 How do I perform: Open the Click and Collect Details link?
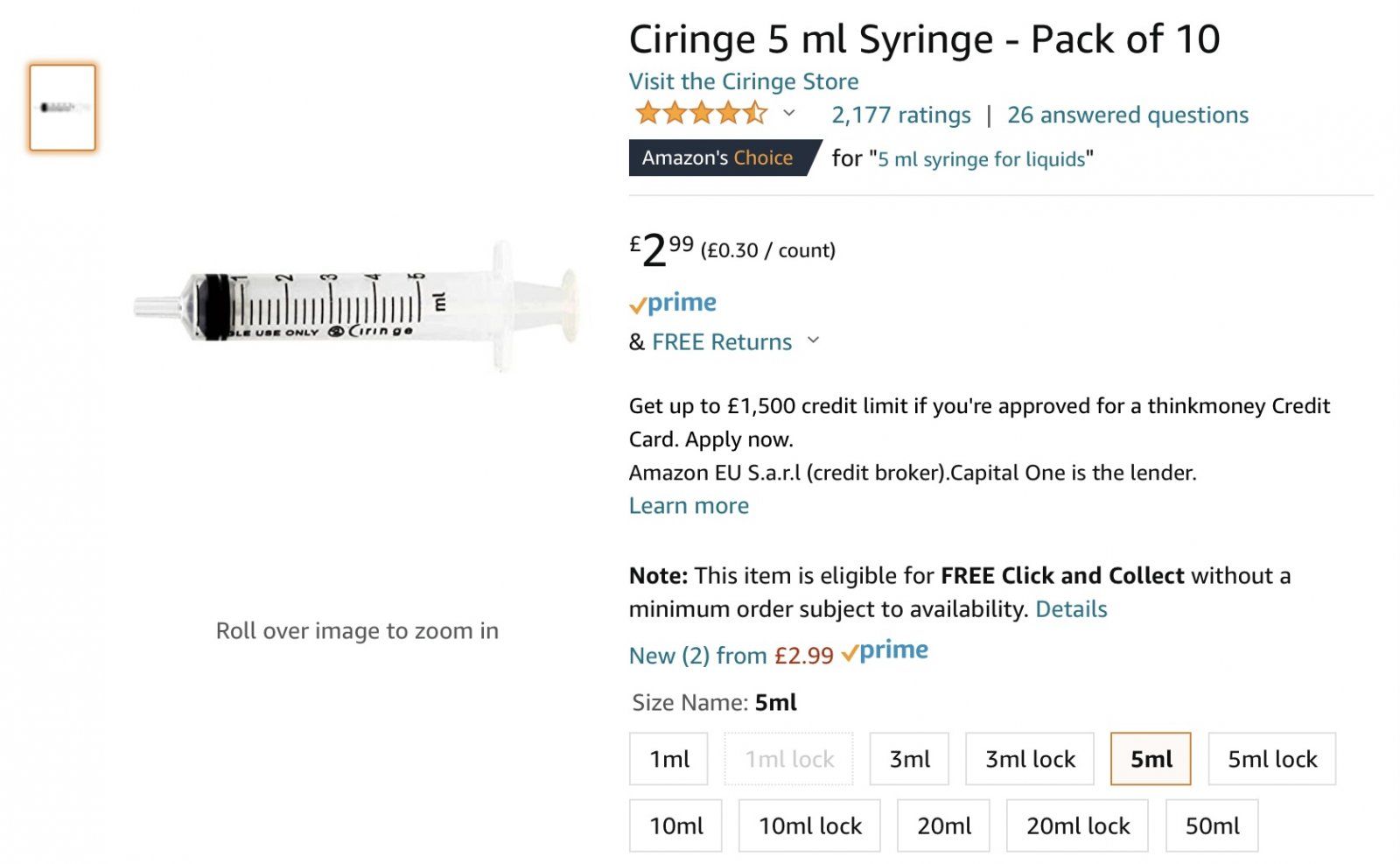point(1071,609)
